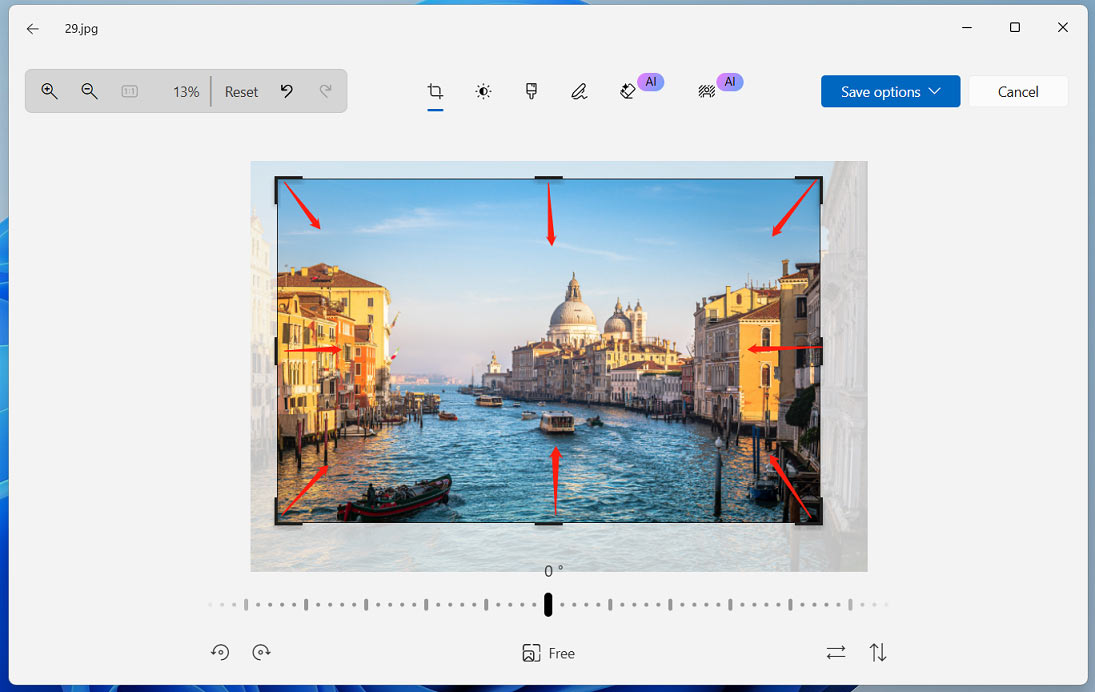This screenshot has height=692, width=1095.
Task: Toggle actual size view in zoom toolbar
Action: 129,91
